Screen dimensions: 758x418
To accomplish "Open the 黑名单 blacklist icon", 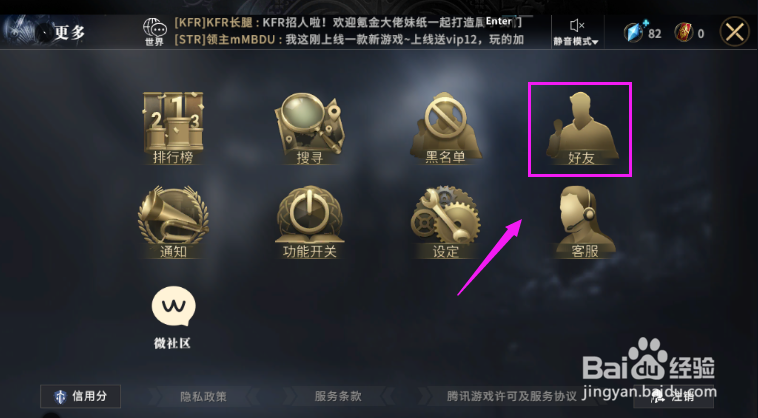I will coord(445,128).
